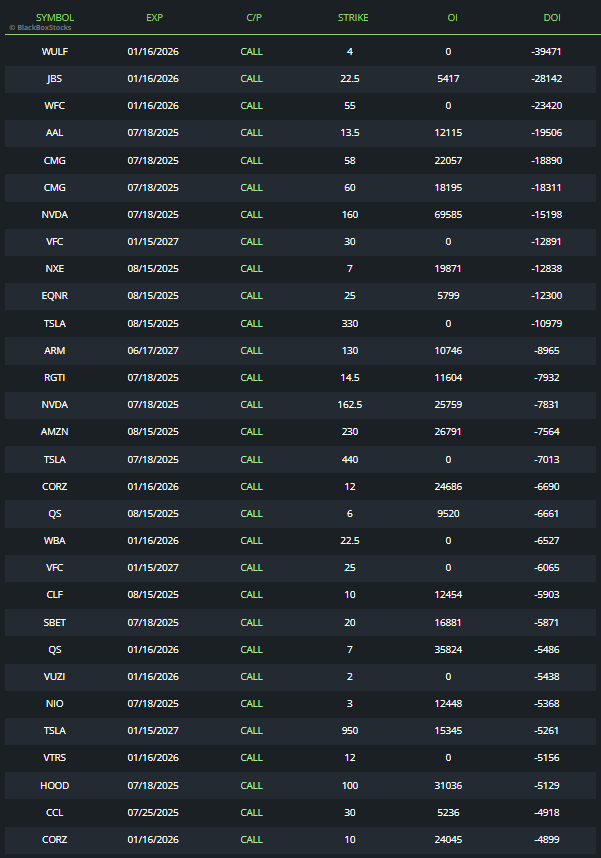
Task: Click the DOI value -5486
Action: point(546,650)
